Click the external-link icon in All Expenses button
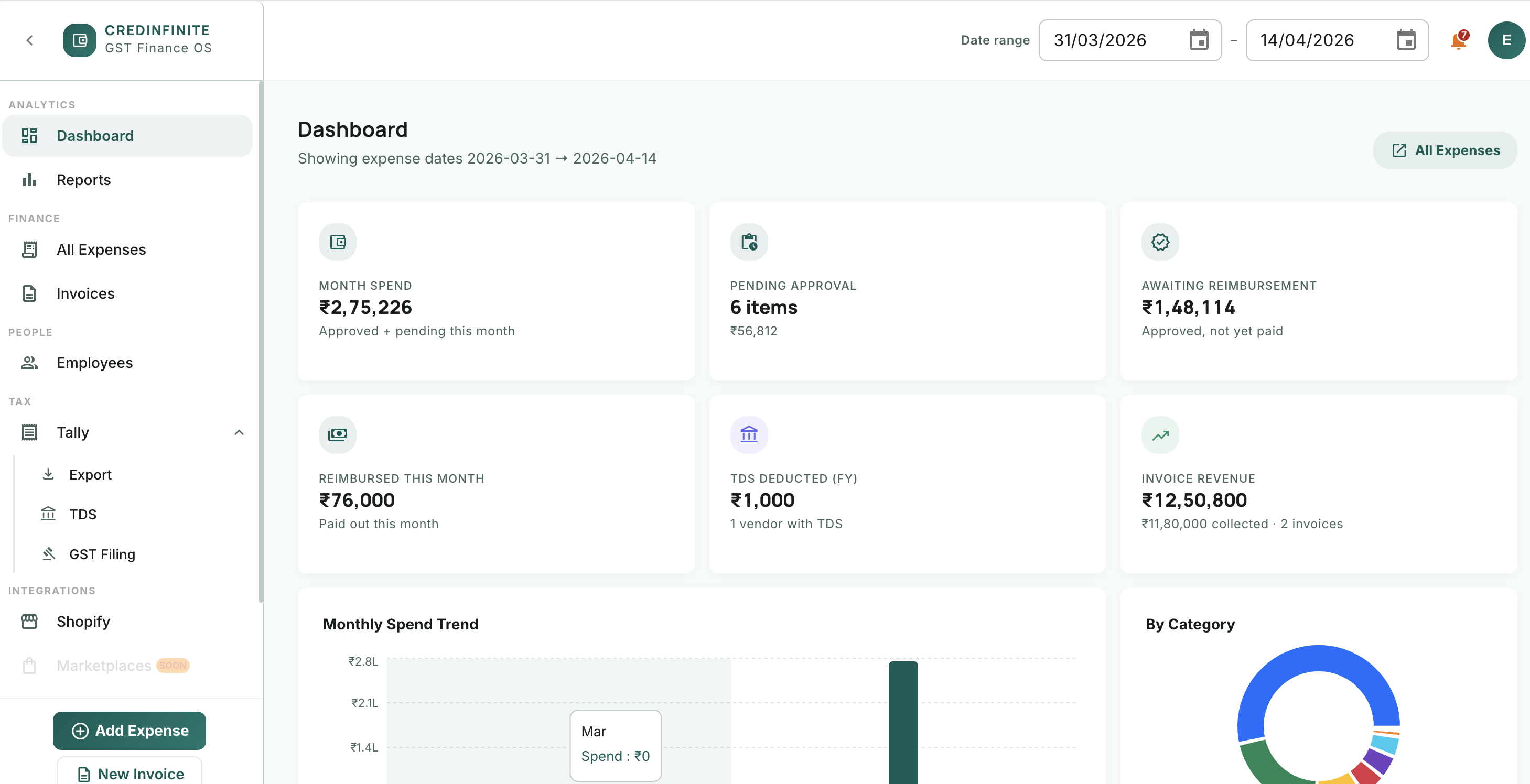Image resolution: width=1530 pixels, height=784 pixels. (1399, 150)
